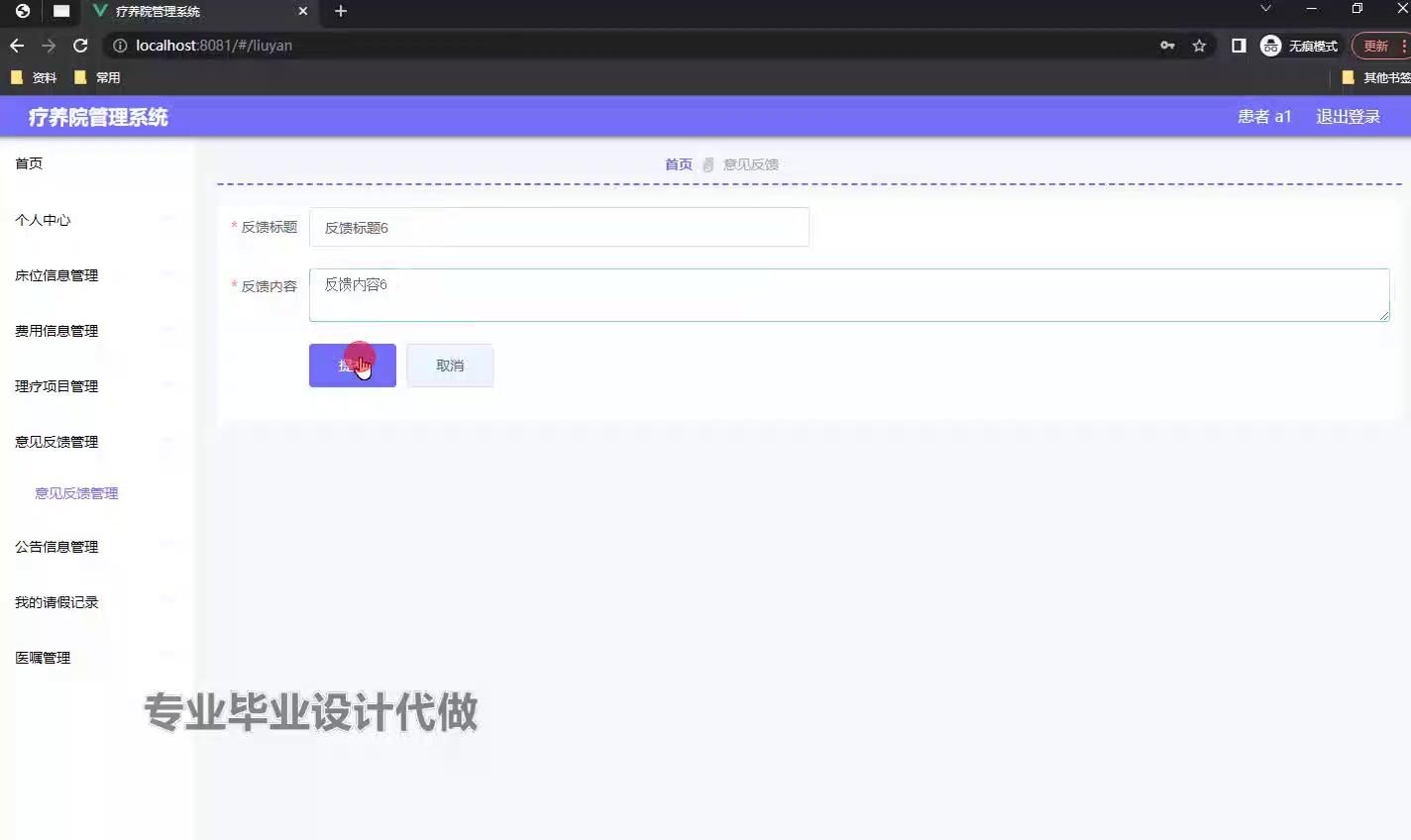The width and height of the screenshot is (1411, 840).
Task: Click the 反馈标题 input field
Action: coord(559,227)
